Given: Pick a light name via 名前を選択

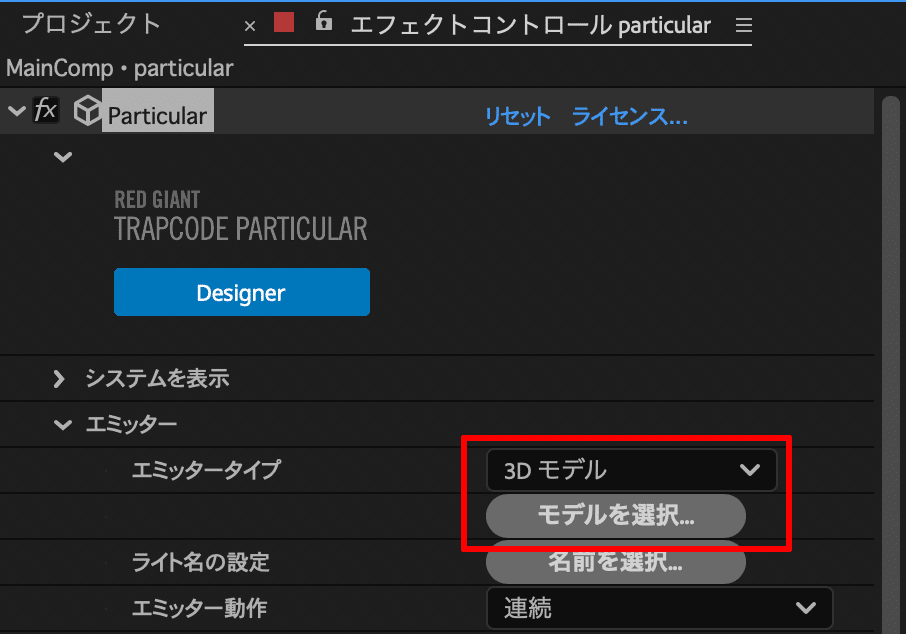Looking at the screenshot, I should (x=615, y=563).
